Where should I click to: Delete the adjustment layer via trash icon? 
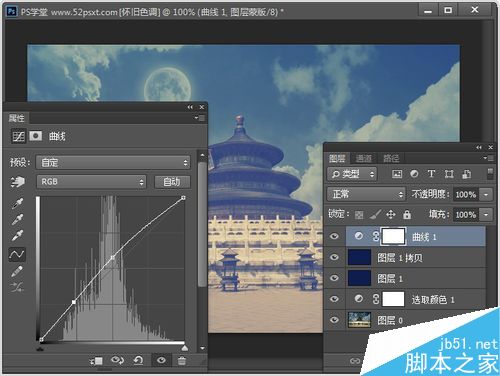[182, 361]
